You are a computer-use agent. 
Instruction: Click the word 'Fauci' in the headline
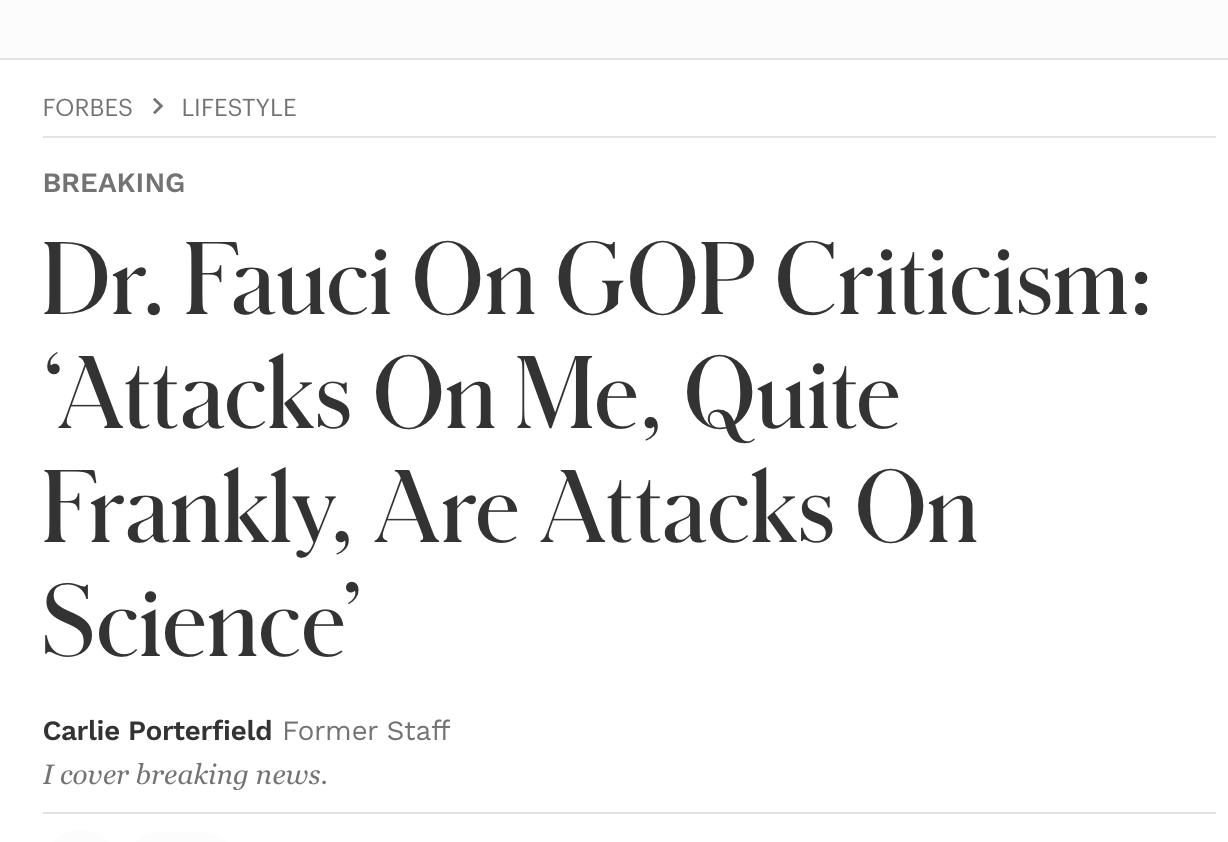(x=288, y=282)
